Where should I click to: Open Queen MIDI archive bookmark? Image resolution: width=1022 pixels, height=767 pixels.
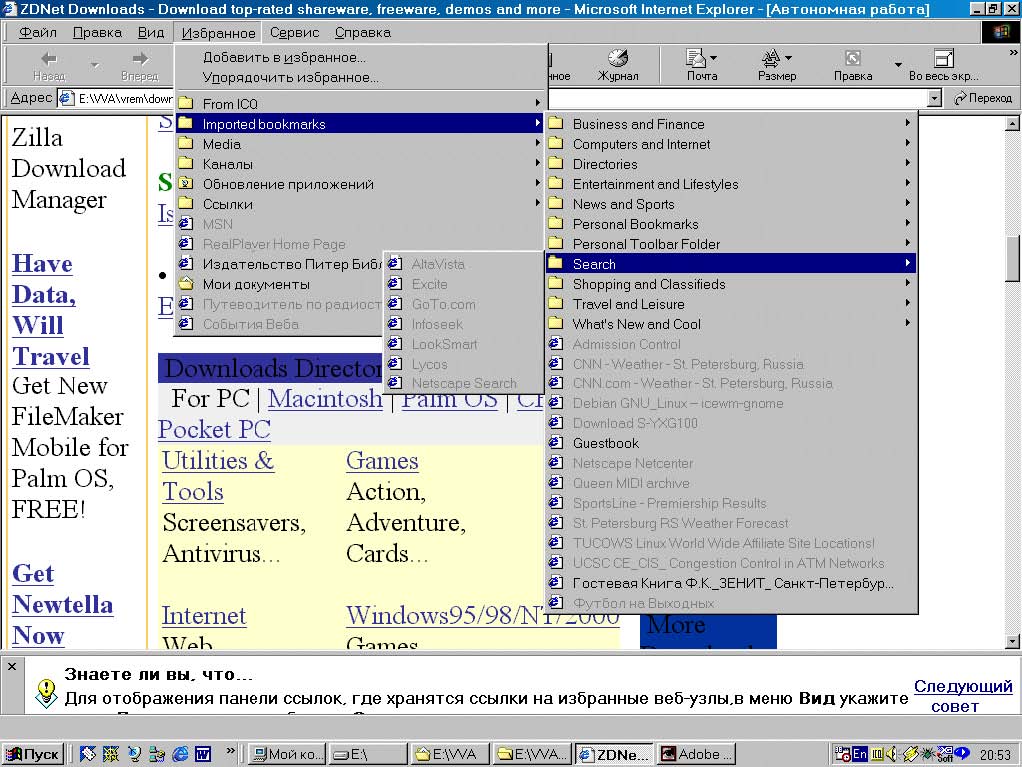731,484
